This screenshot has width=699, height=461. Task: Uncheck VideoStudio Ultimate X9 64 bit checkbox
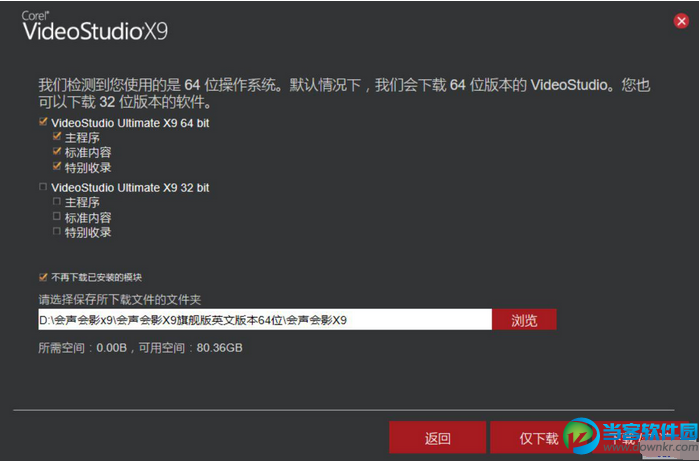(43, 122)
